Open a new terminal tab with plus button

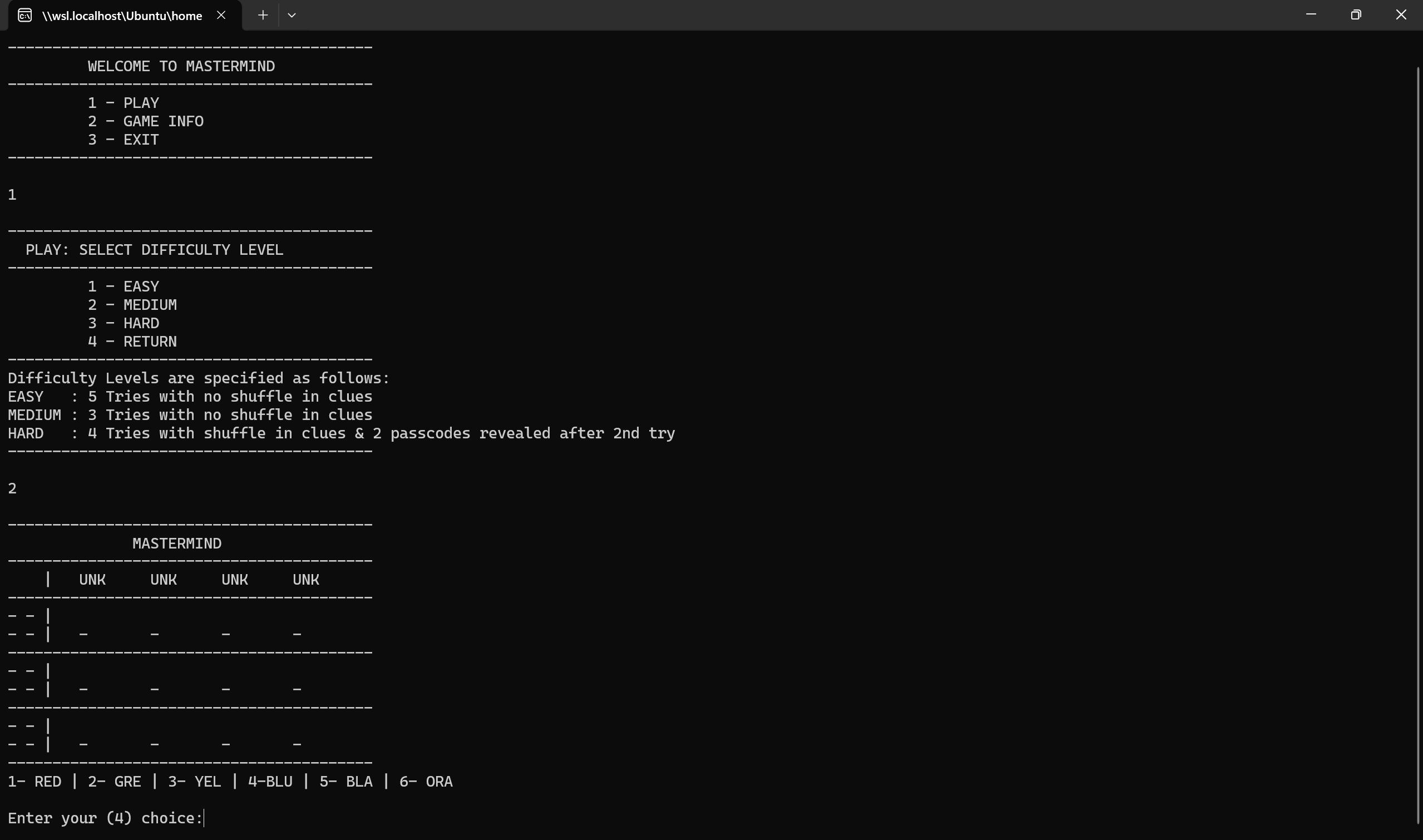coord(263,15)
